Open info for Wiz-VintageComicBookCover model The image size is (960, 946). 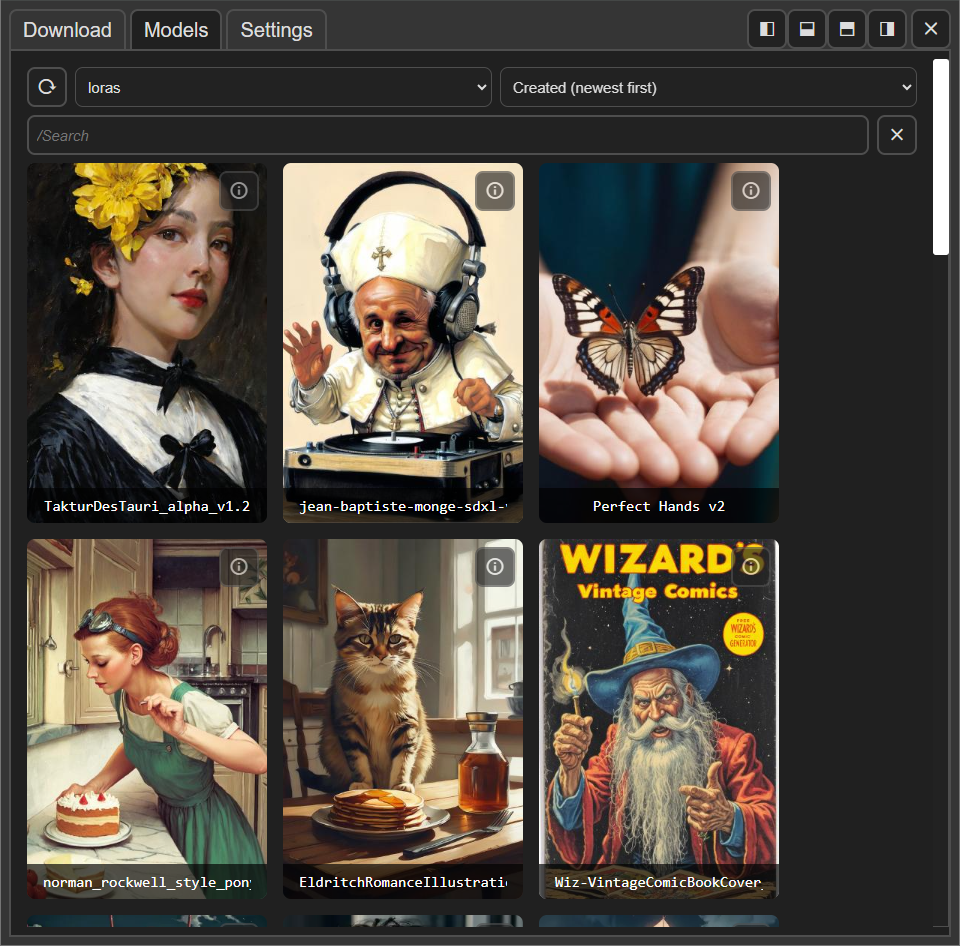(751, 566)
